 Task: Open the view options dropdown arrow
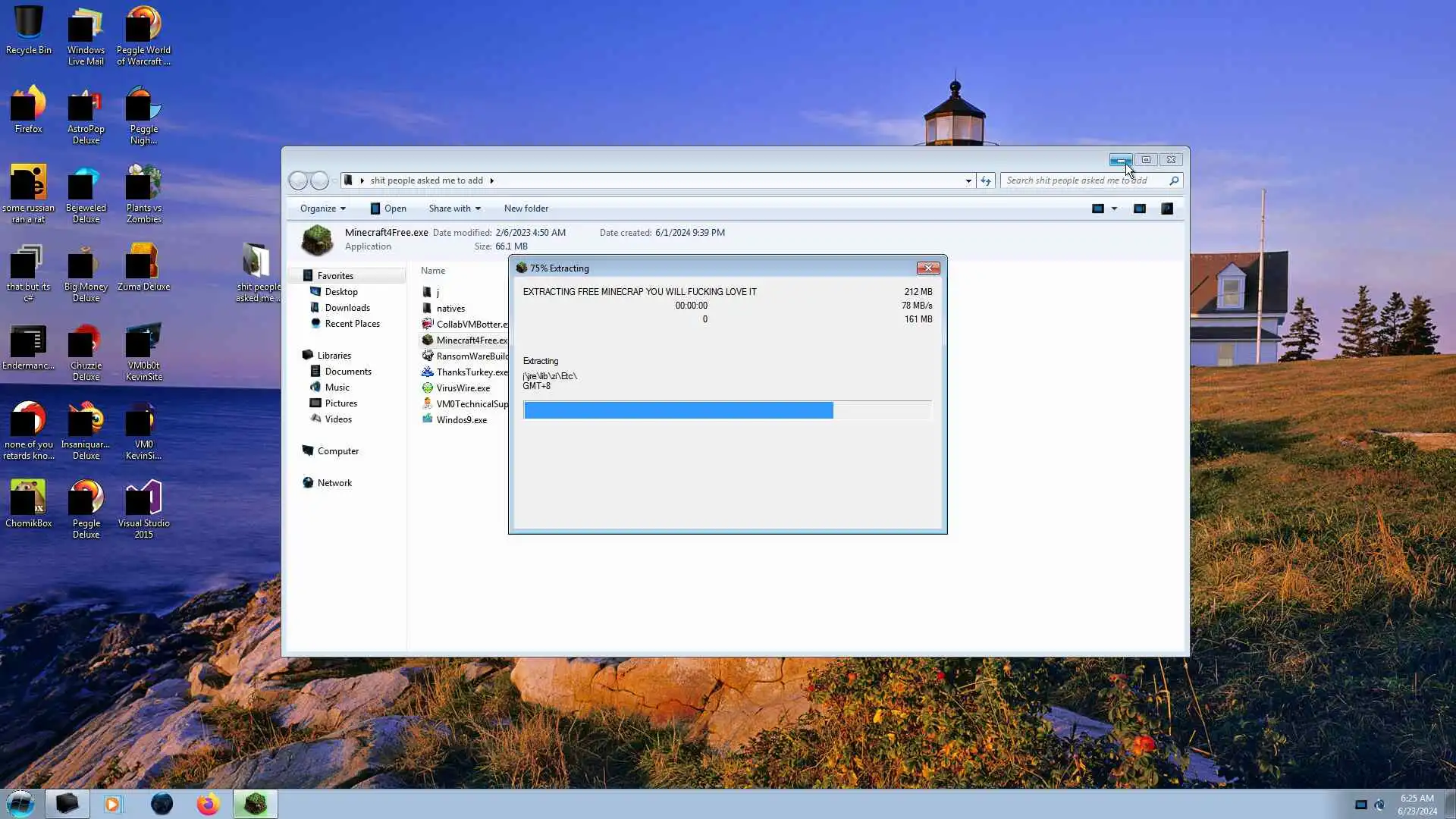[1114, 209]
